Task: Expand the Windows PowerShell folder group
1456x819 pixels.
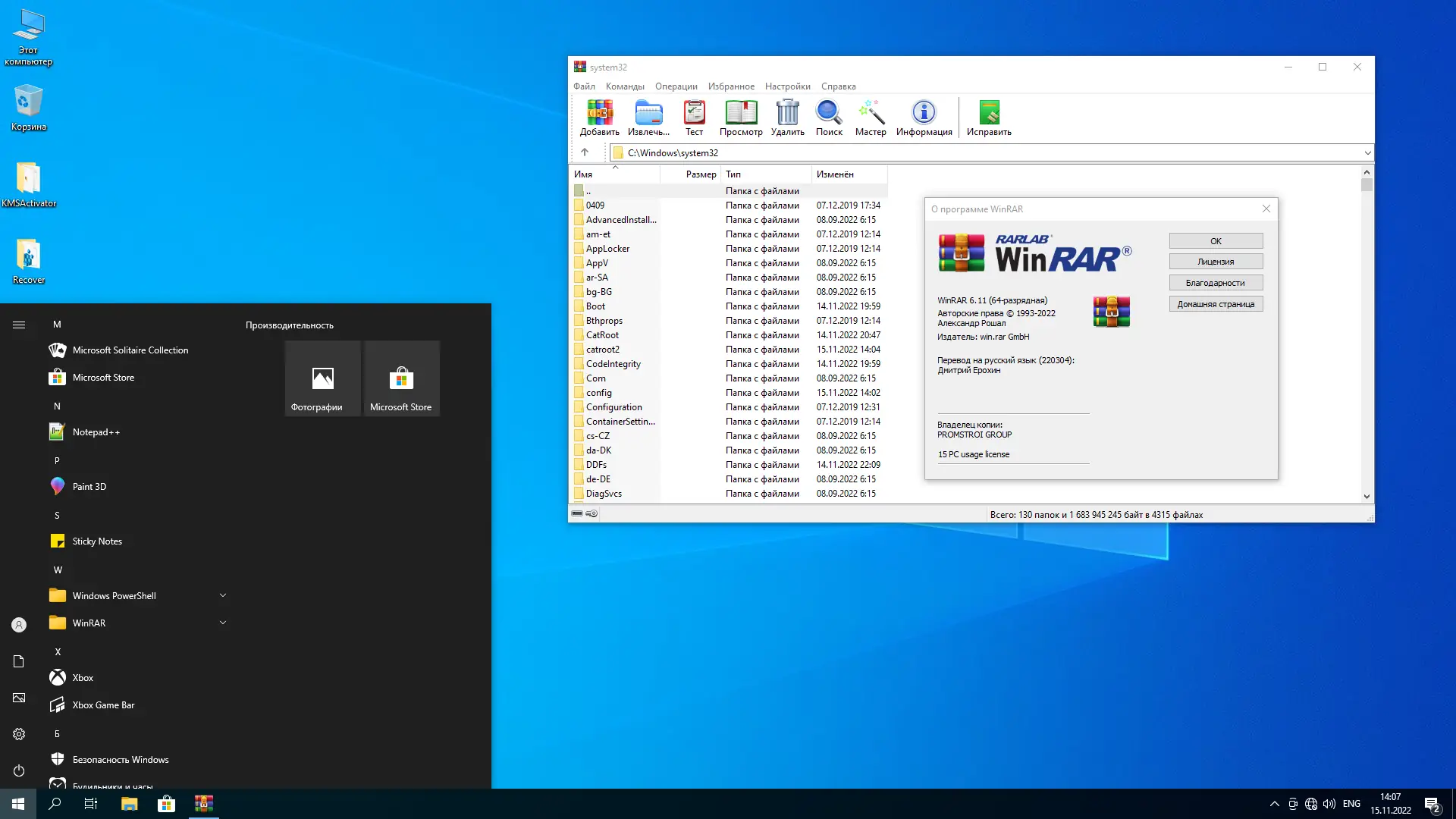Action: (223, 595)
